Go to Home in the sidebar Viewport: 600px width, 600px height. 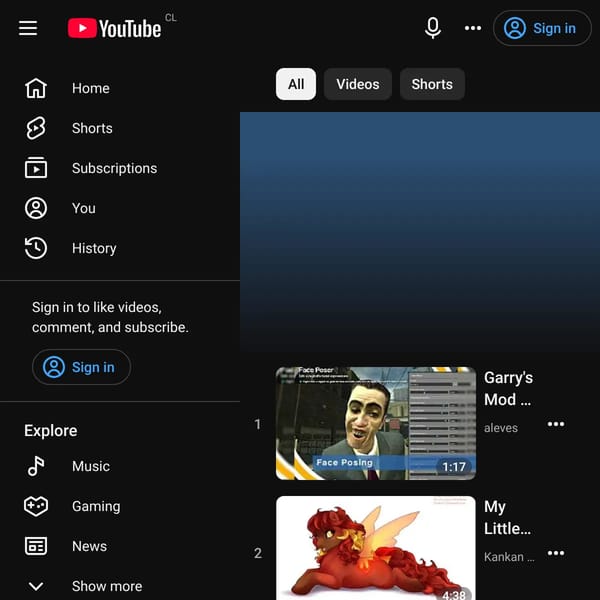pos(91,88)
